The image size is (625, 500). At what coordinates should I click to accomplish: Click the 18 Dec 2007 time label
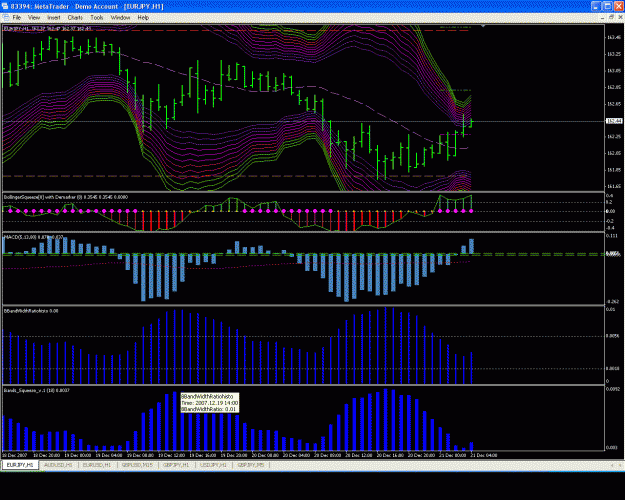point(15,455)
